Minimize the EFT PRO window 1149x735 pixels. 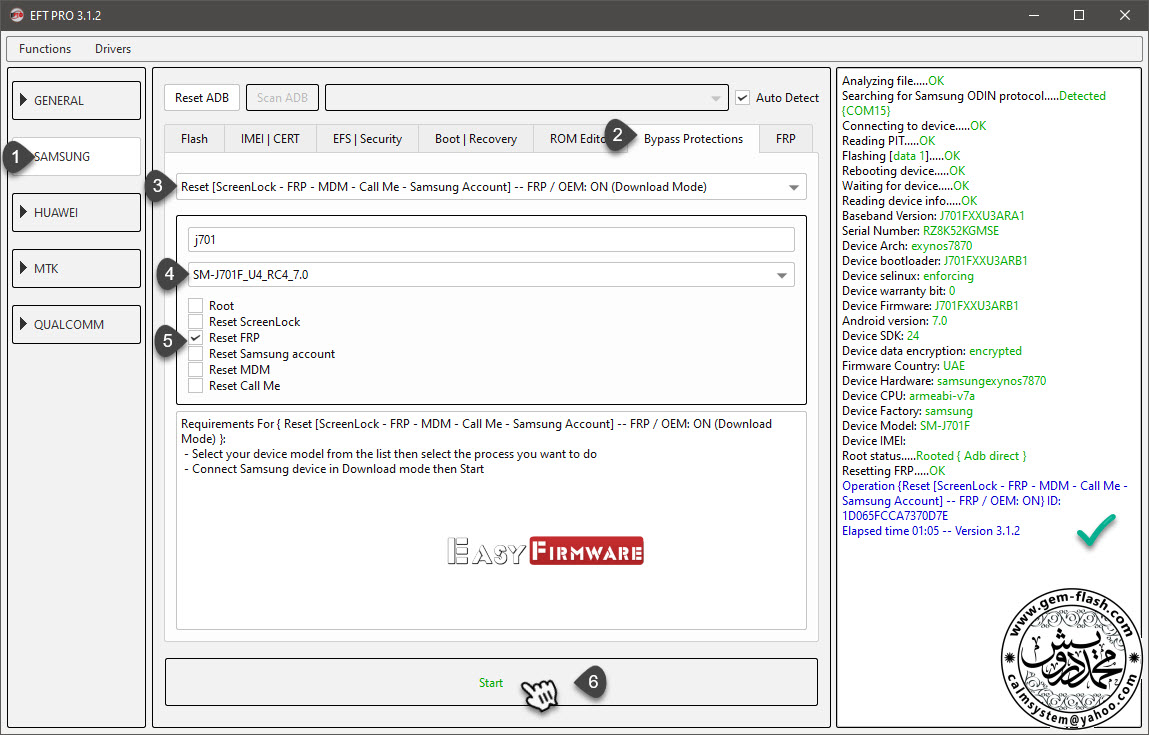1033,15
